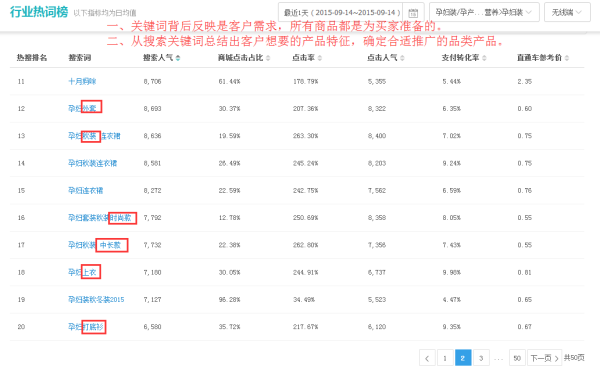
Task: Select search popularity value 6,580
Action: [x=152, y=327]
